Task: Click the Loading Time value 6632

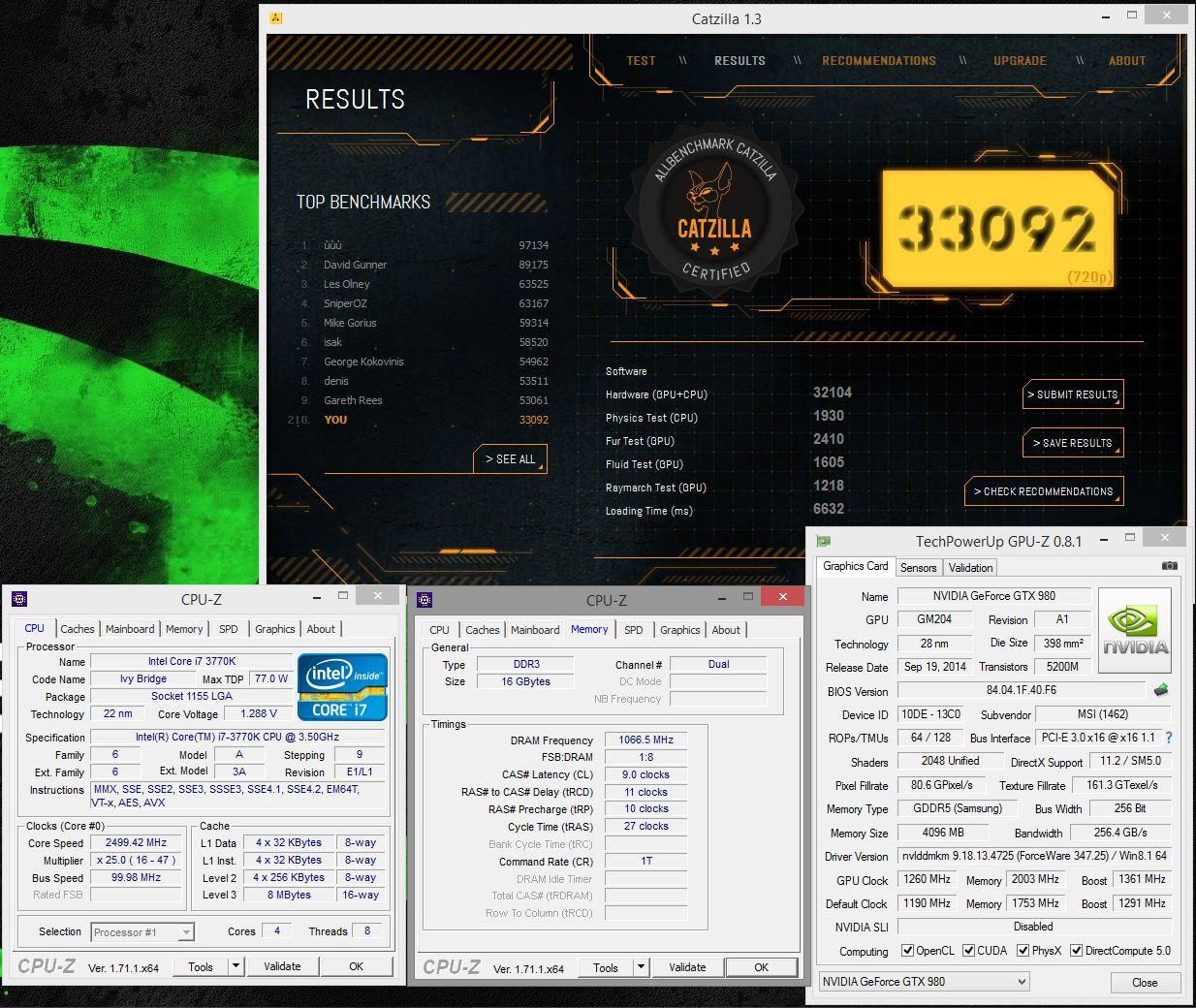Action: point(829,509)
